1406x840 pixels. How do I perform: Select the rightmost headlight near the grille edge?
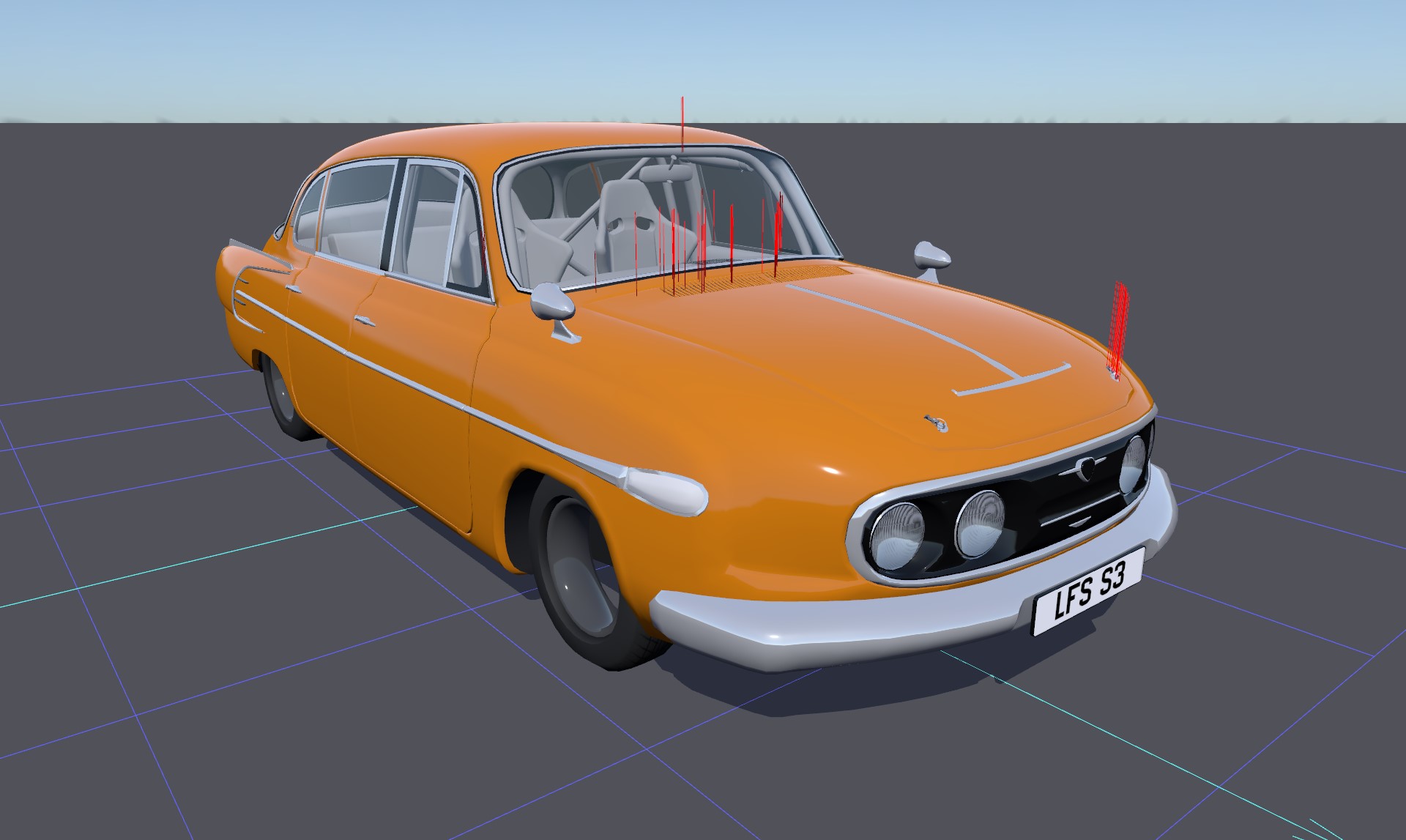click(x=1133, y=464)
